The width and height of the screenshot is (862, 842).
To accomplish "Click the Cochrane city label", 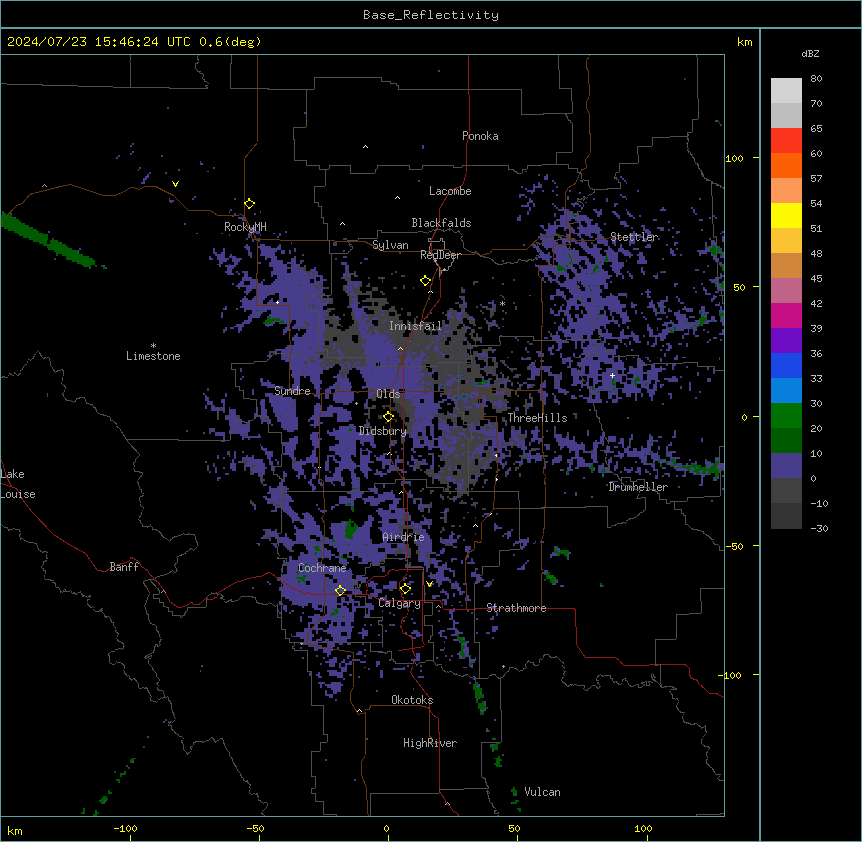I will (x=322, y=568).
